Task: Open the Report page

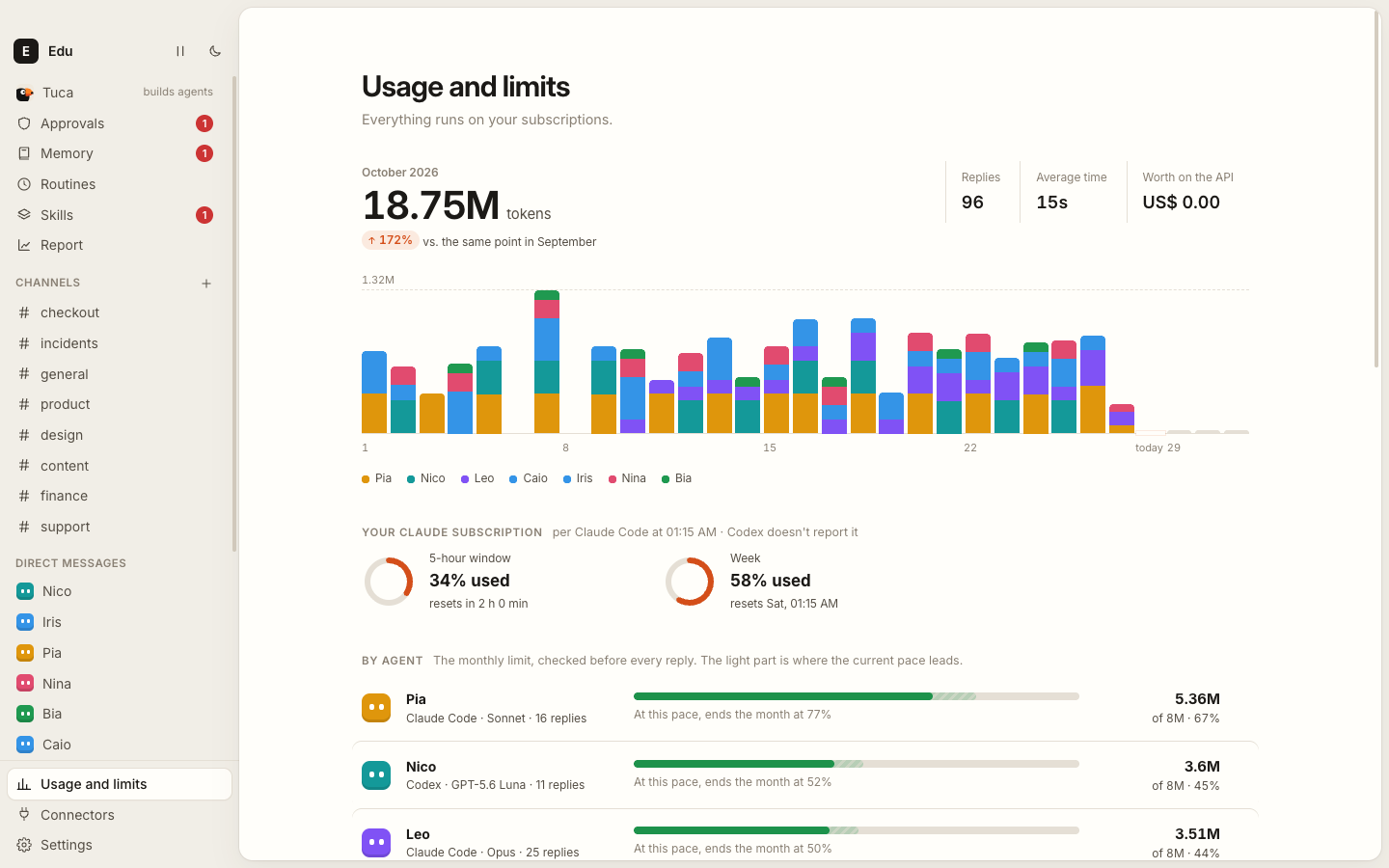Action: pos(116,245)
